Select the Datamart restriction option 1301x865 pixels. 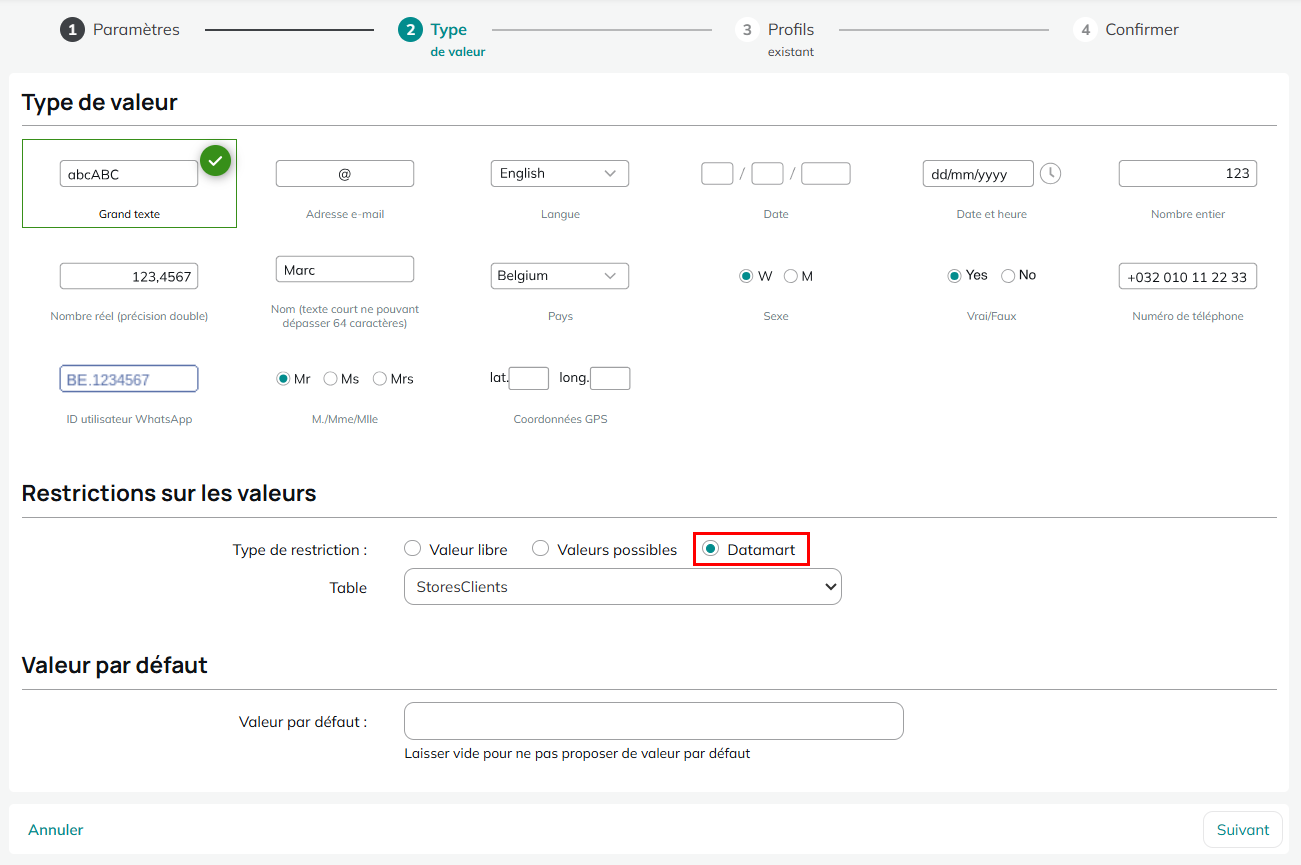coord(711,549)
